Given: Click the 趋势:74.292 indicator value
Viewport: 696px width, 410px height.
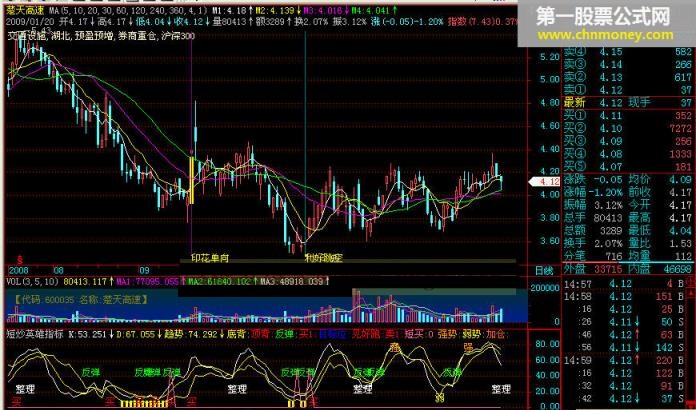Looking at the screenshot, I should point(193,334).
